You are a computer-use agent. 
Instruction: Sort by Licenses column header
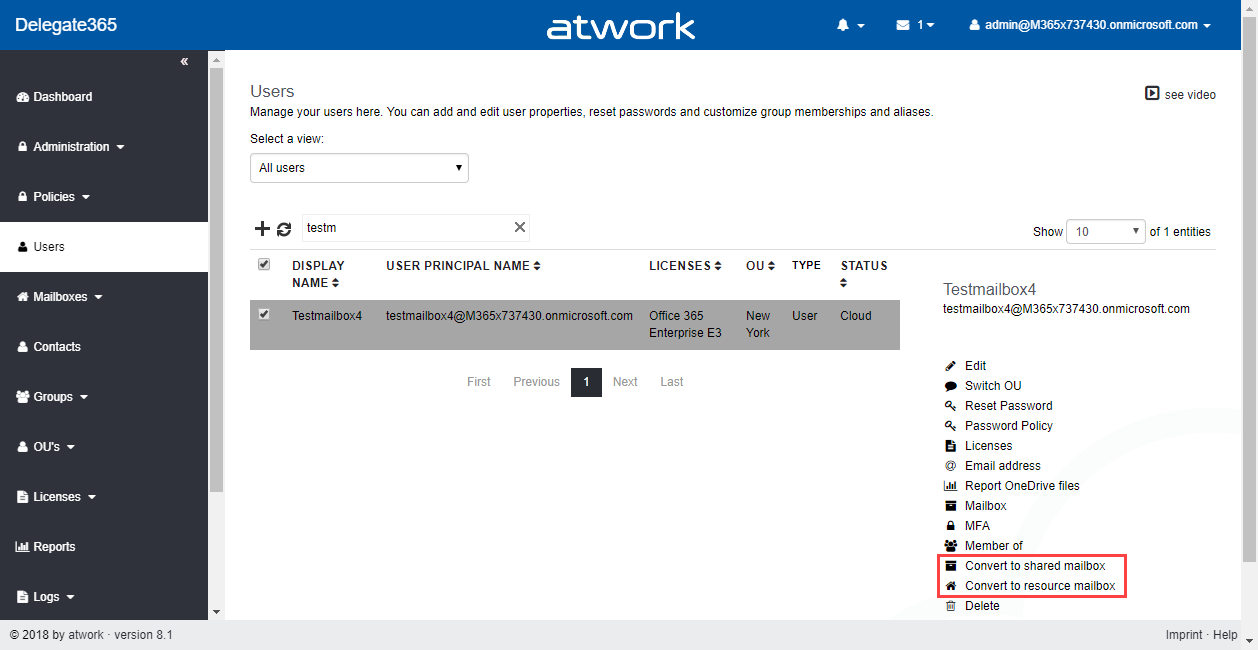686,266
